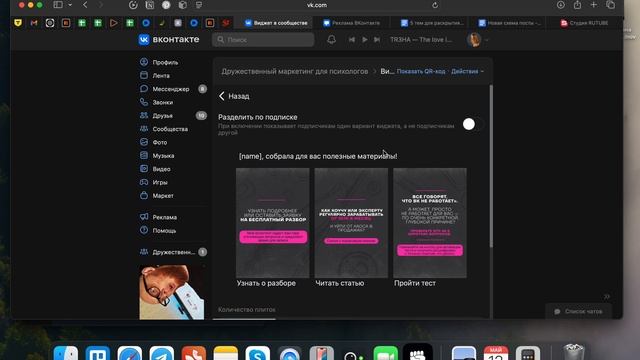Click the Узнать о разборе caption
This screenshot has height=360, width=640.
[266, 283]
